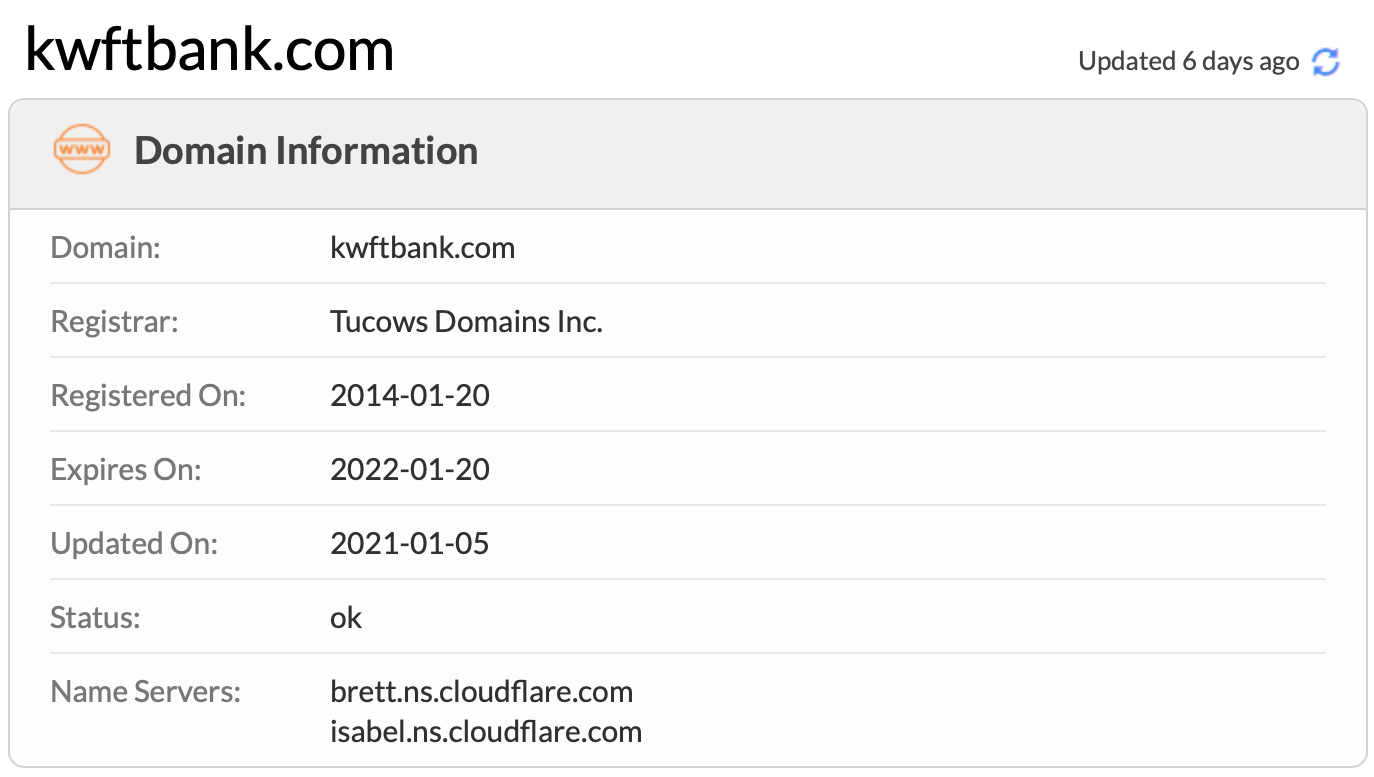Click the registration date 2014-01-20
The height and width of the screenshot is (777, 1374).
(410, 396)
